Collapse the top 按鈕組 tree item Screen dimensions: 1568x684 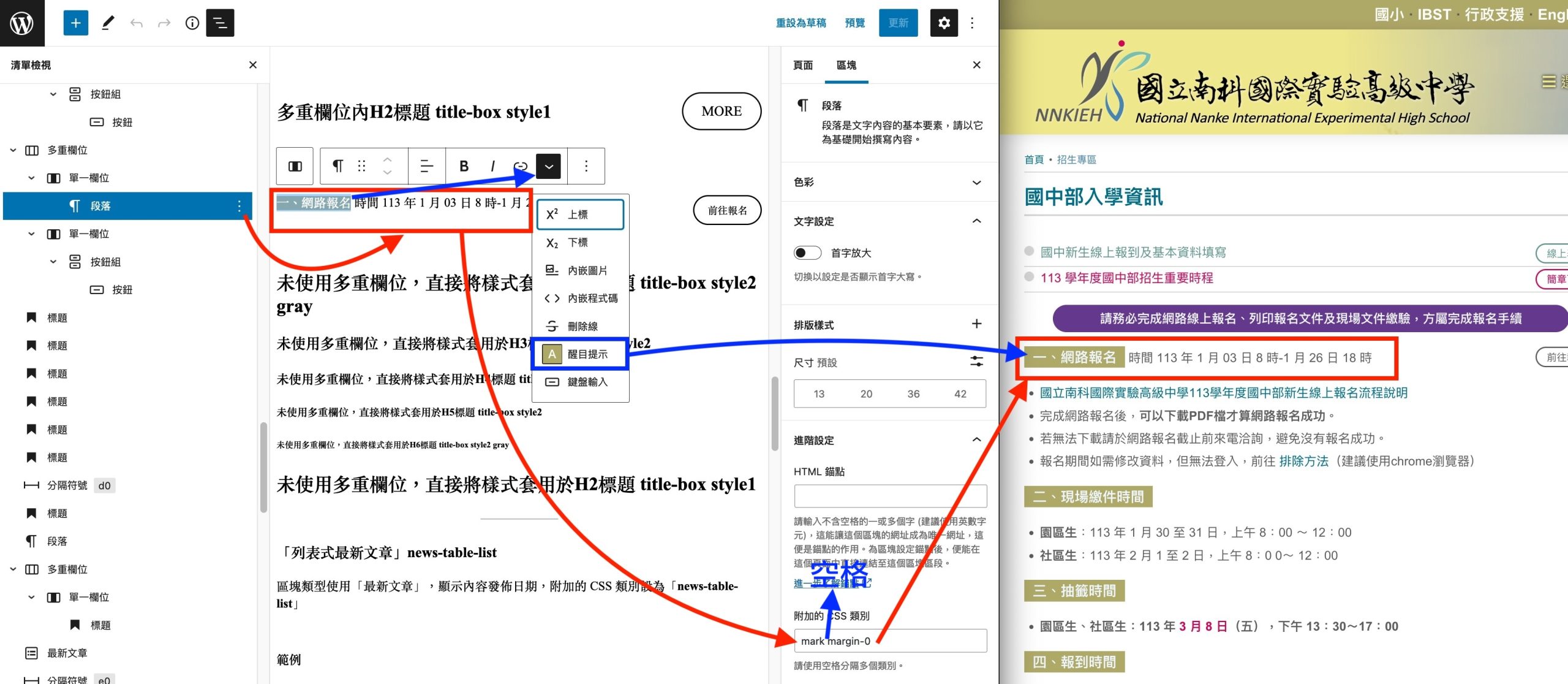[x=53, y=94]
